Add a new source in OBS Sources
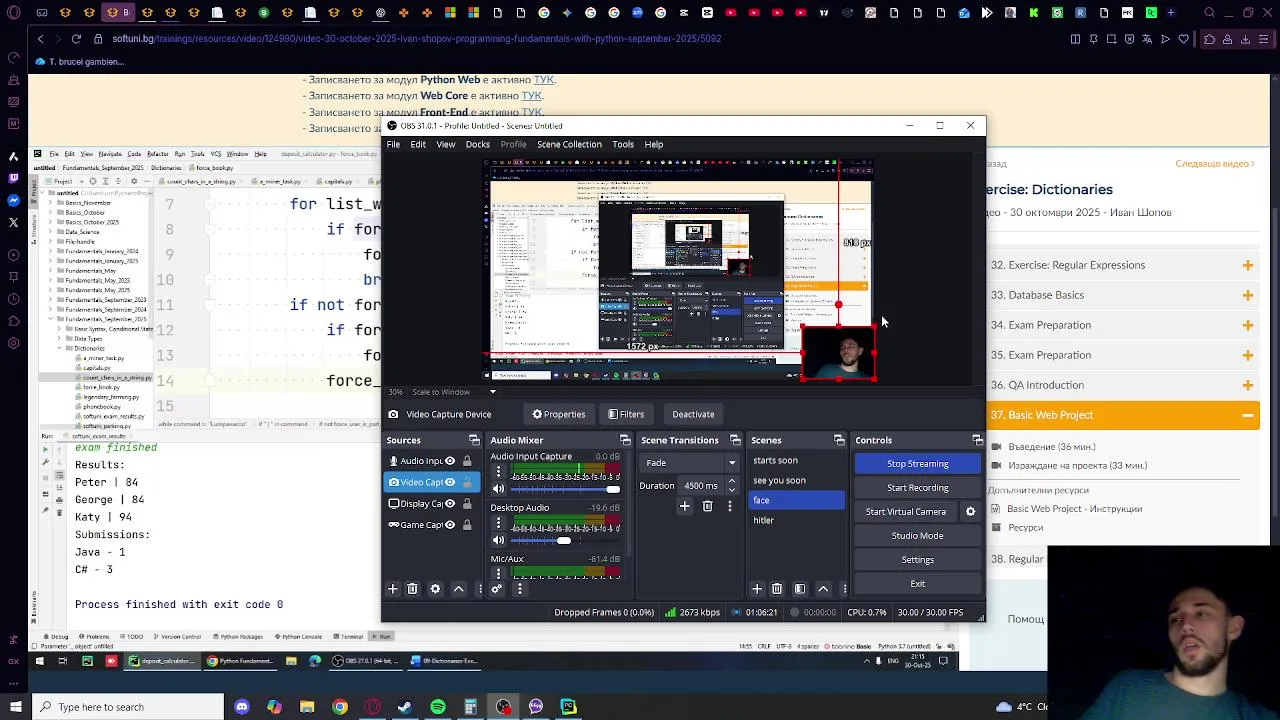The width and height of the screenshot is (1280, 720). (x=393, y=589)
